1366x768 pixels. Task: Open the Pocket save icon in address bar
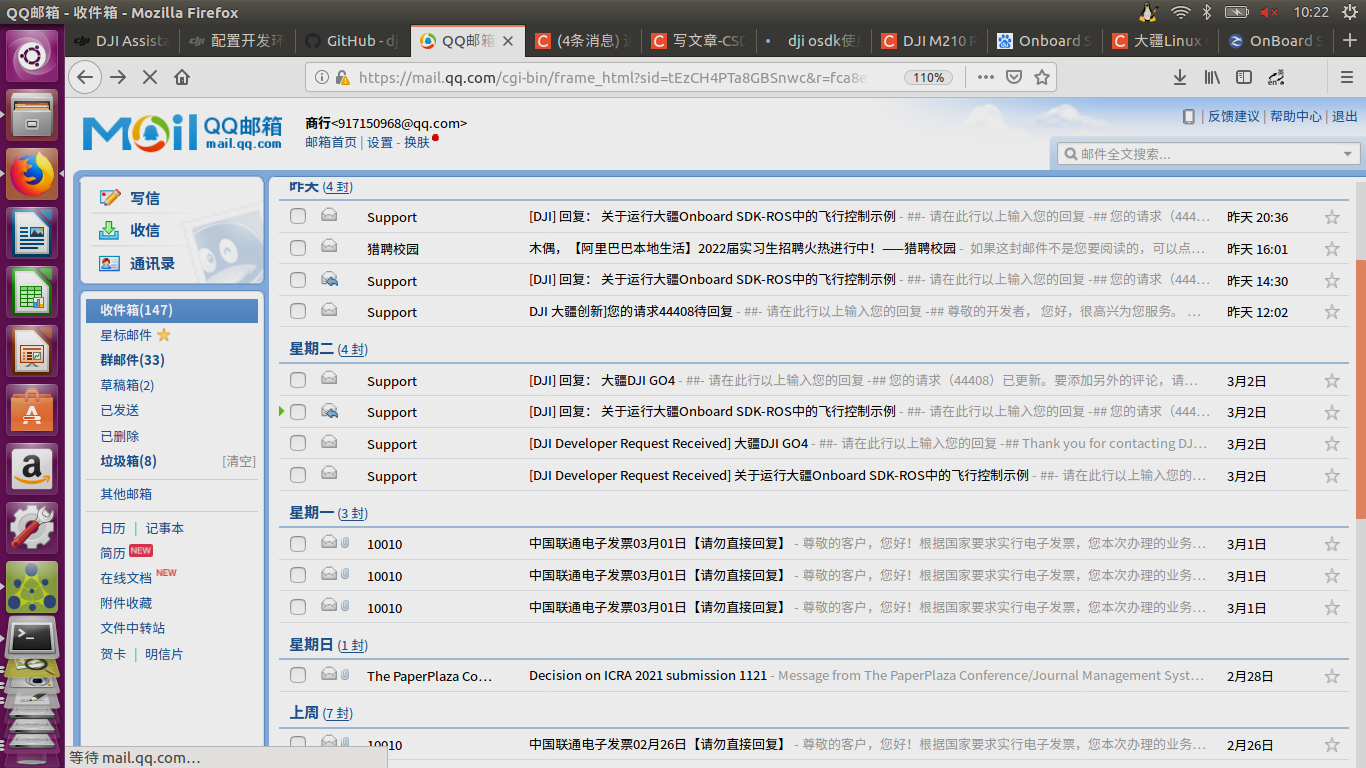[1014, 77]
